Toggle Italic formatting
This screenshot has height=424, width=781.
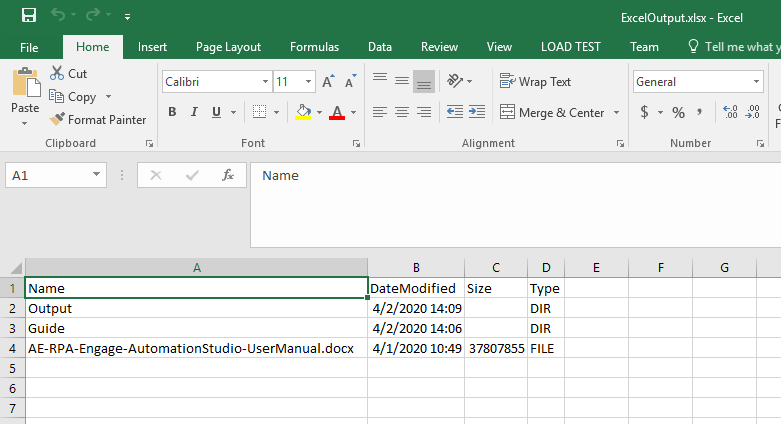(x=193, y=113)
